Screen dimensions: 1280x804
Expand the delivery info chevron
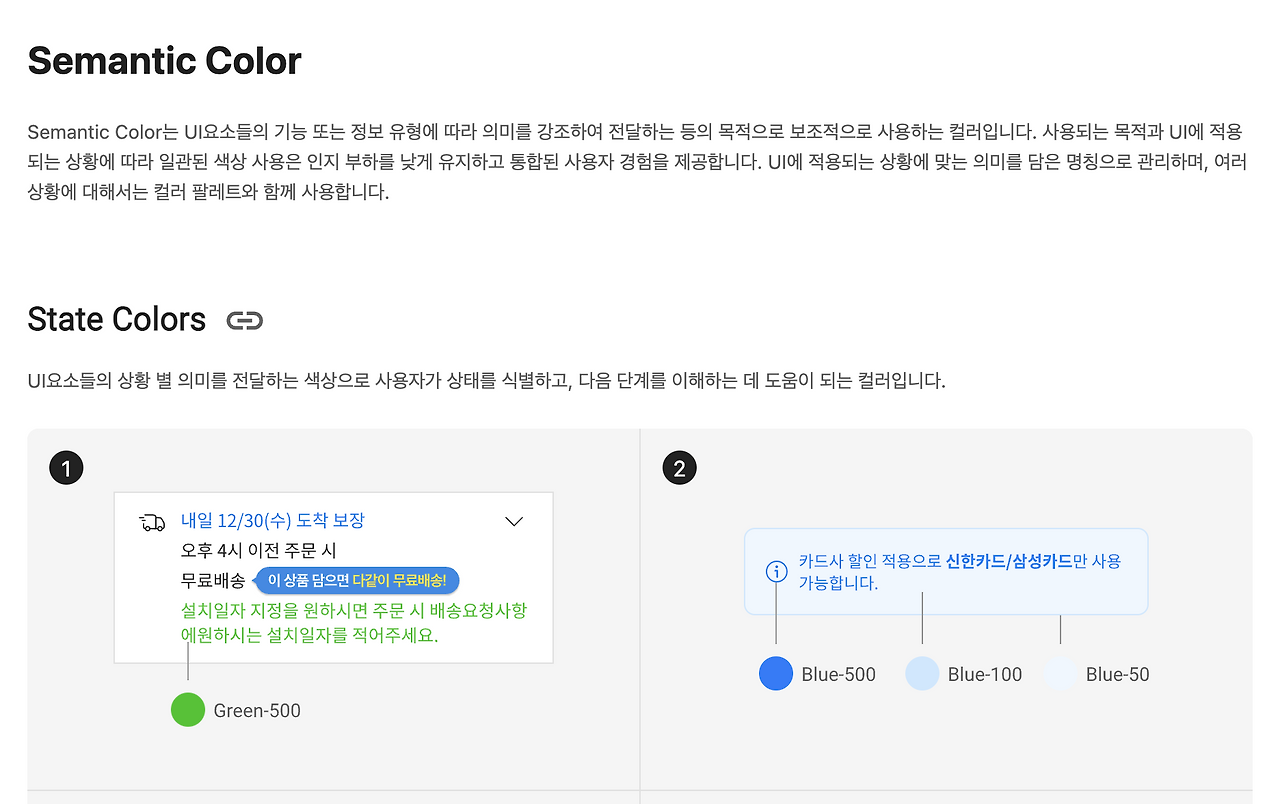pos(514,521)
